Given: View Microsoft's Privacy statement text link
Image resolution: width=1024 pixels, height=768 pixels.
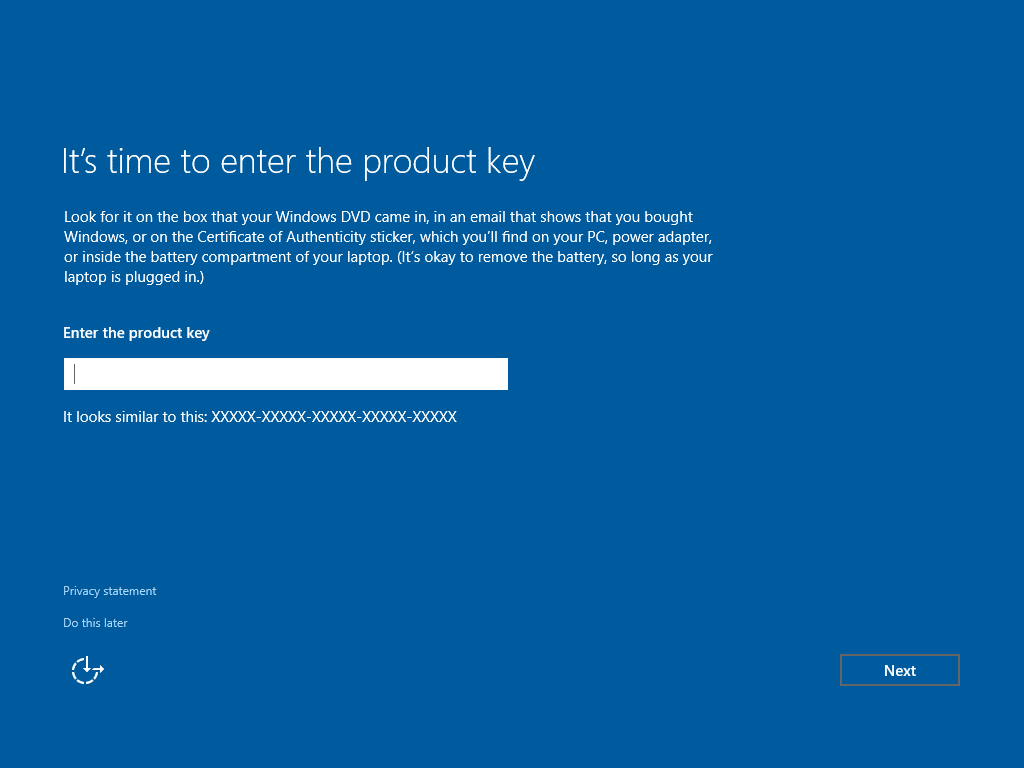Looking at the screenshot, I should (109, 591).
